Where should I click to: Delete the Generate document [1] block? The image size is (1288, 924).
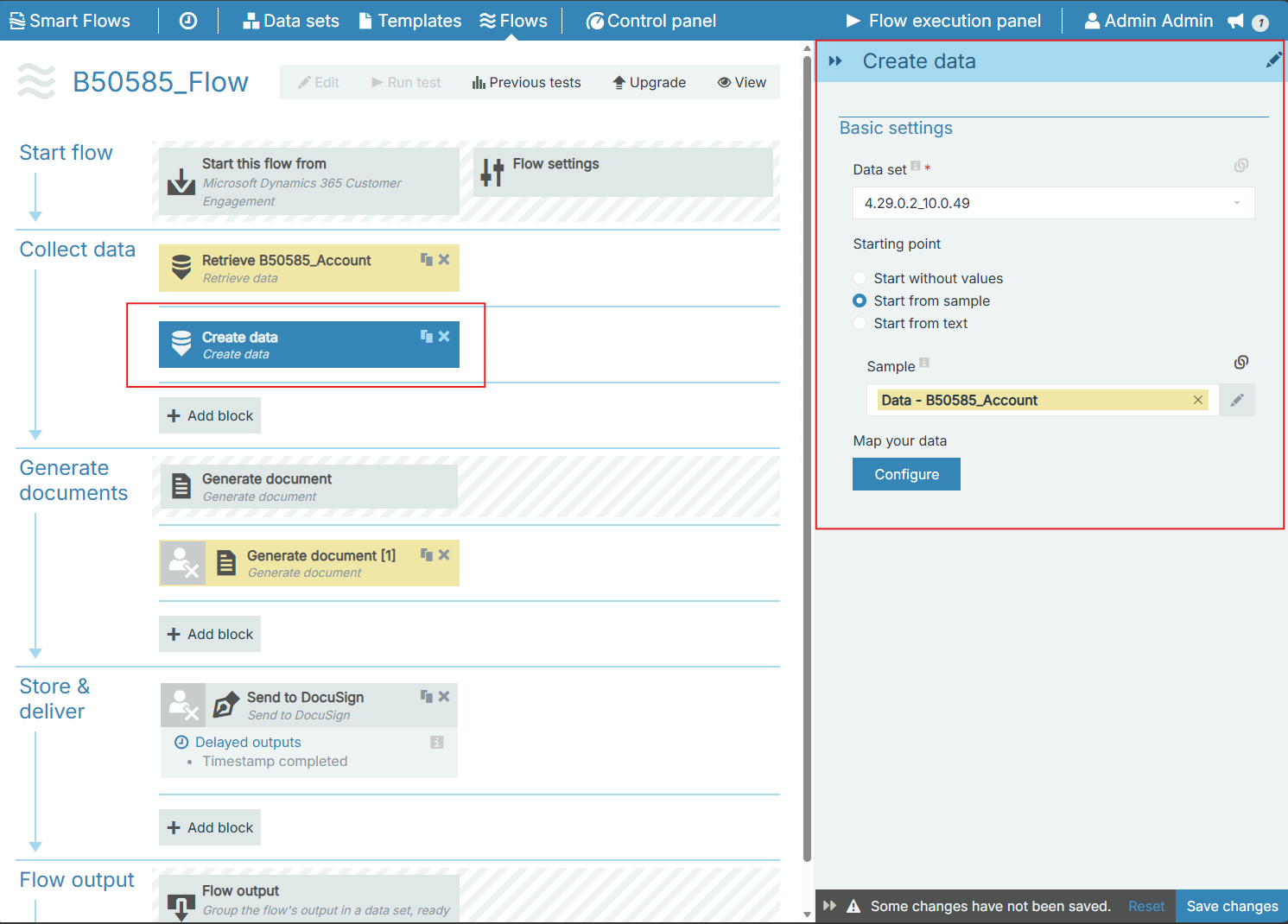pos(444,554)
